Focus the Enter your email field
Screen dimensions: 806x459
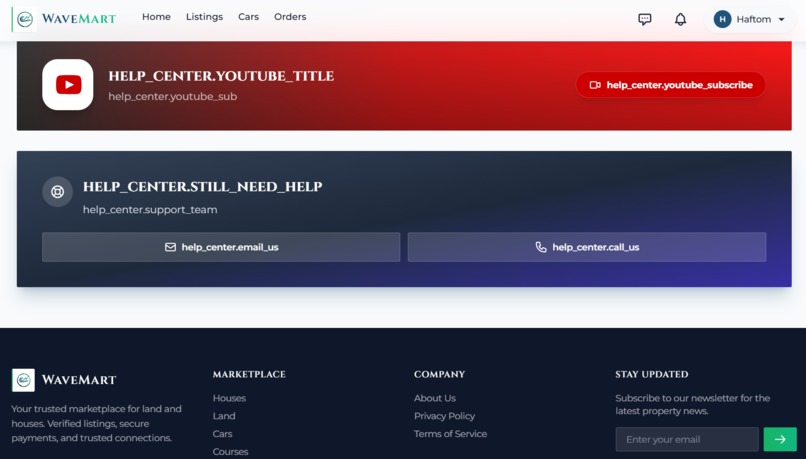687,439
